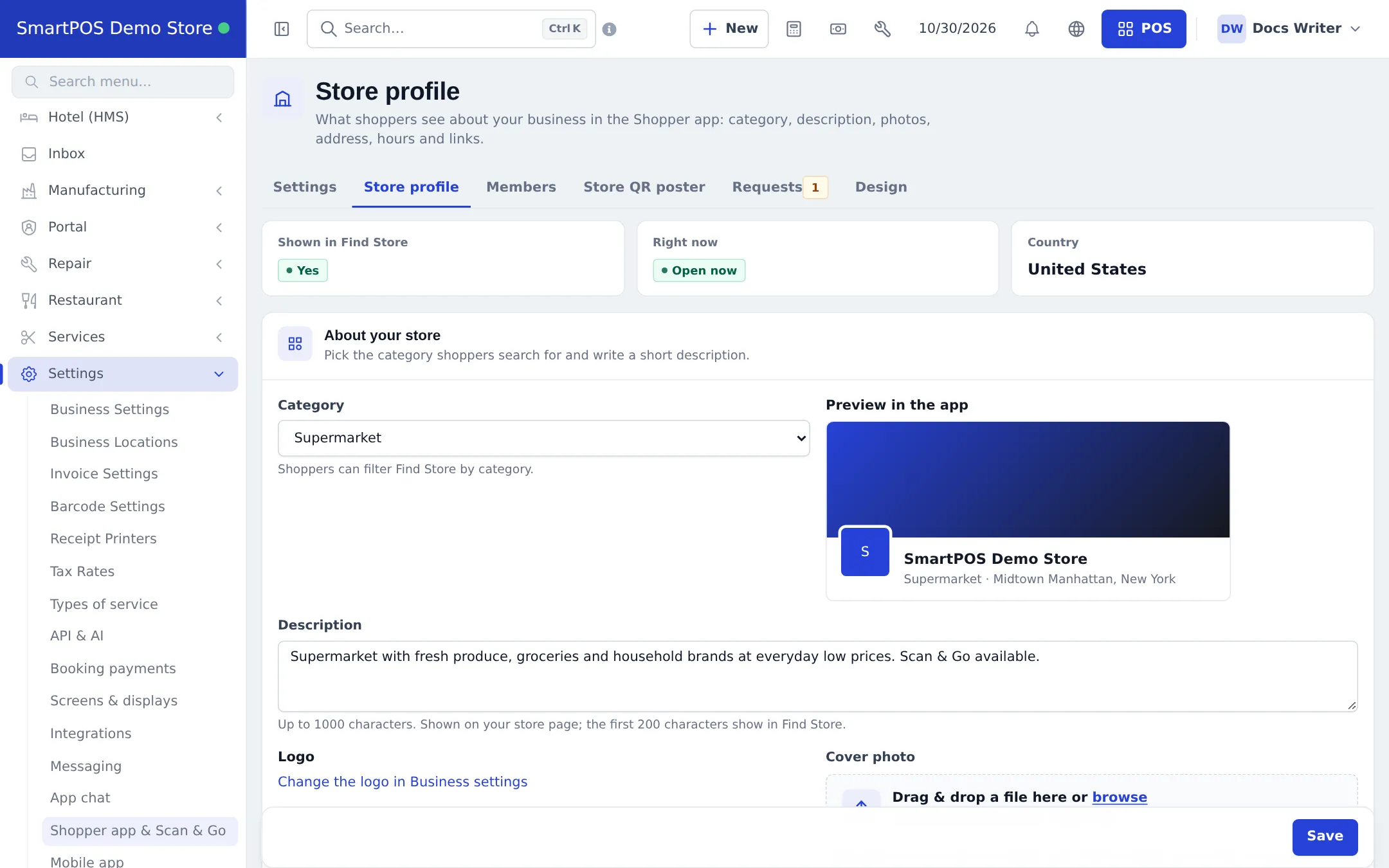1389x868 pixels.
Task: Click the Portal sidebar icon
Action: coord(29,228)
